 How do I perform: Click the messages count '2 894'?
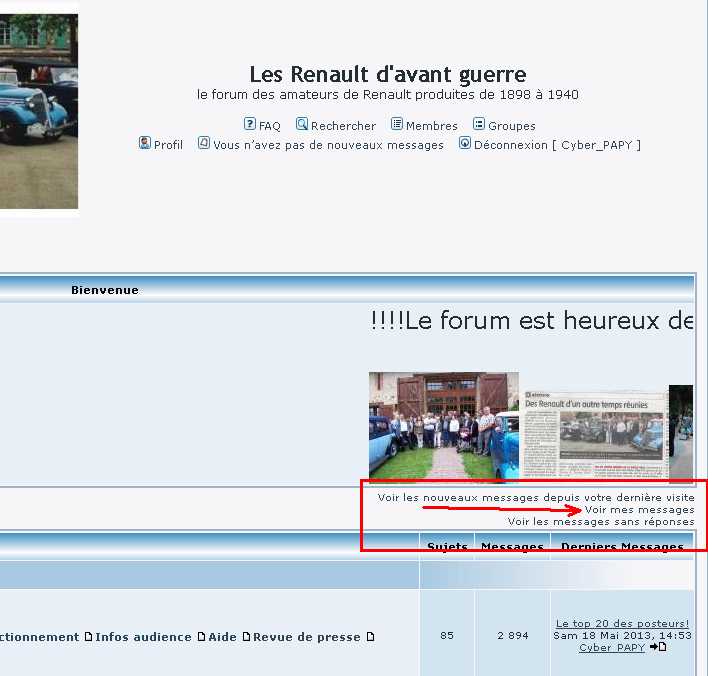pos(512,635)
